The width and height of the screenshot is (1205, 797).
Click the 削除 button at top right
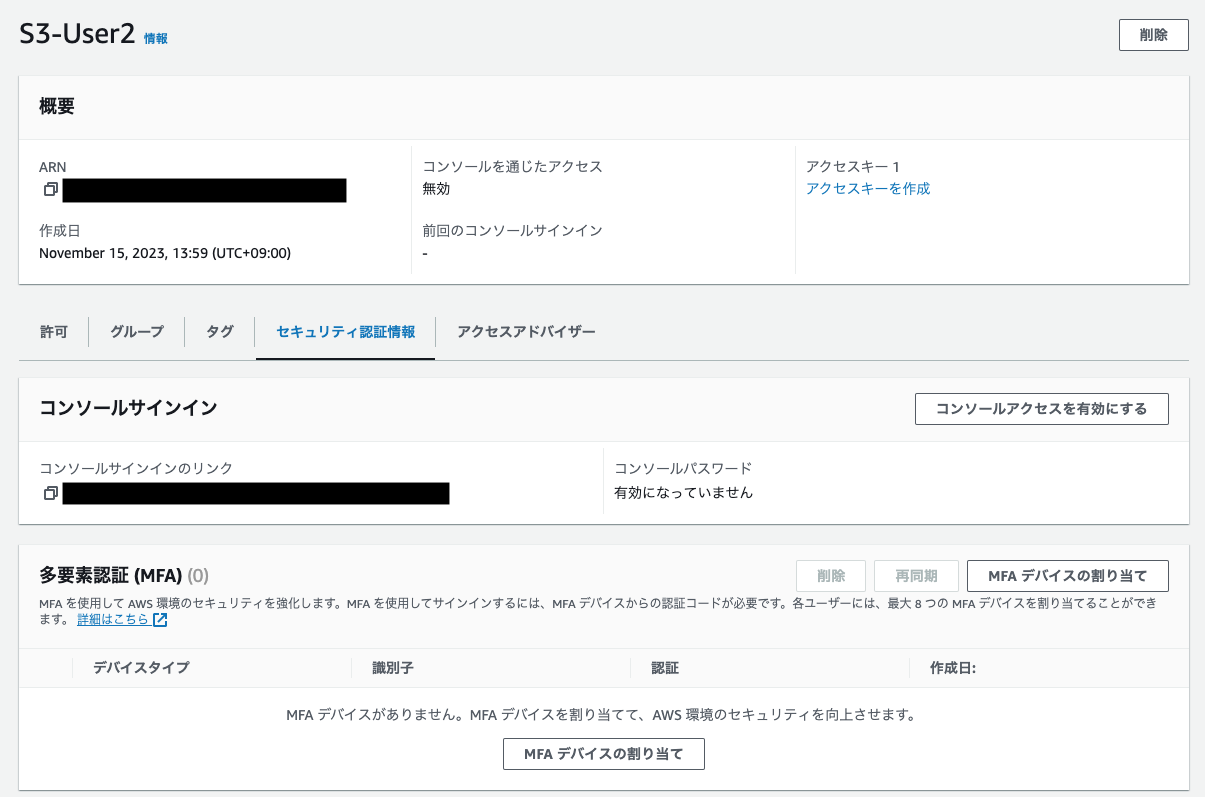click(1152, 34)
